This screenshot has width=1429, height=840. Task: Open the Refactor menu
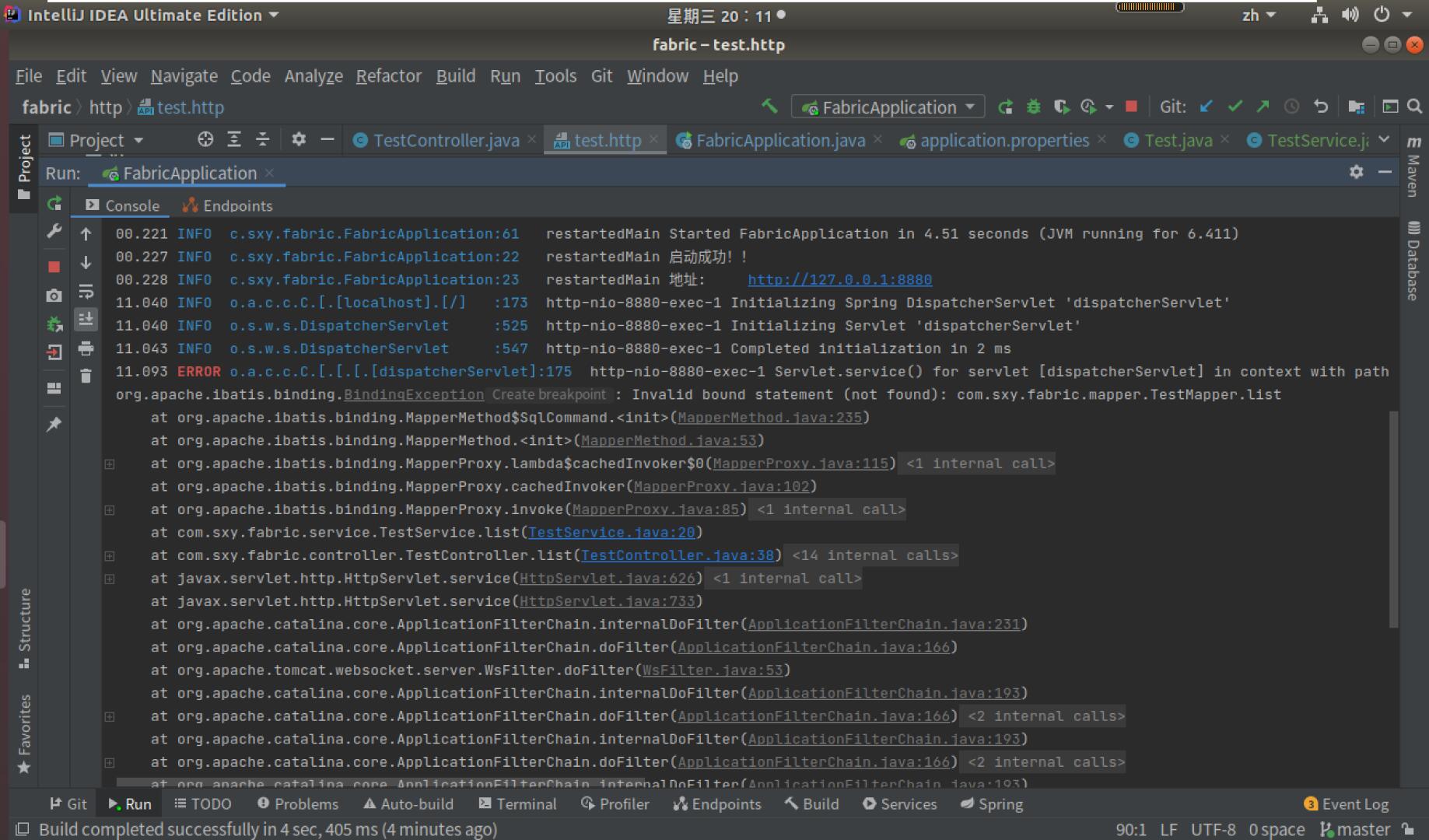(389, 76)
